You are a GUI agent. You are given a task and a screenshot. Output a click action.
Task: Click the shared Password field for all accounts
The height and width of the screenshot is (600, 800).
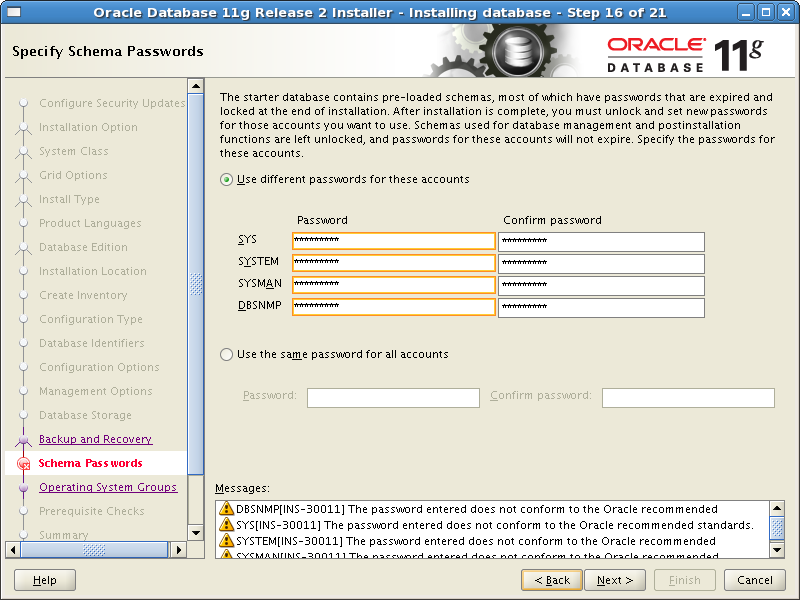tap(393, 397)
